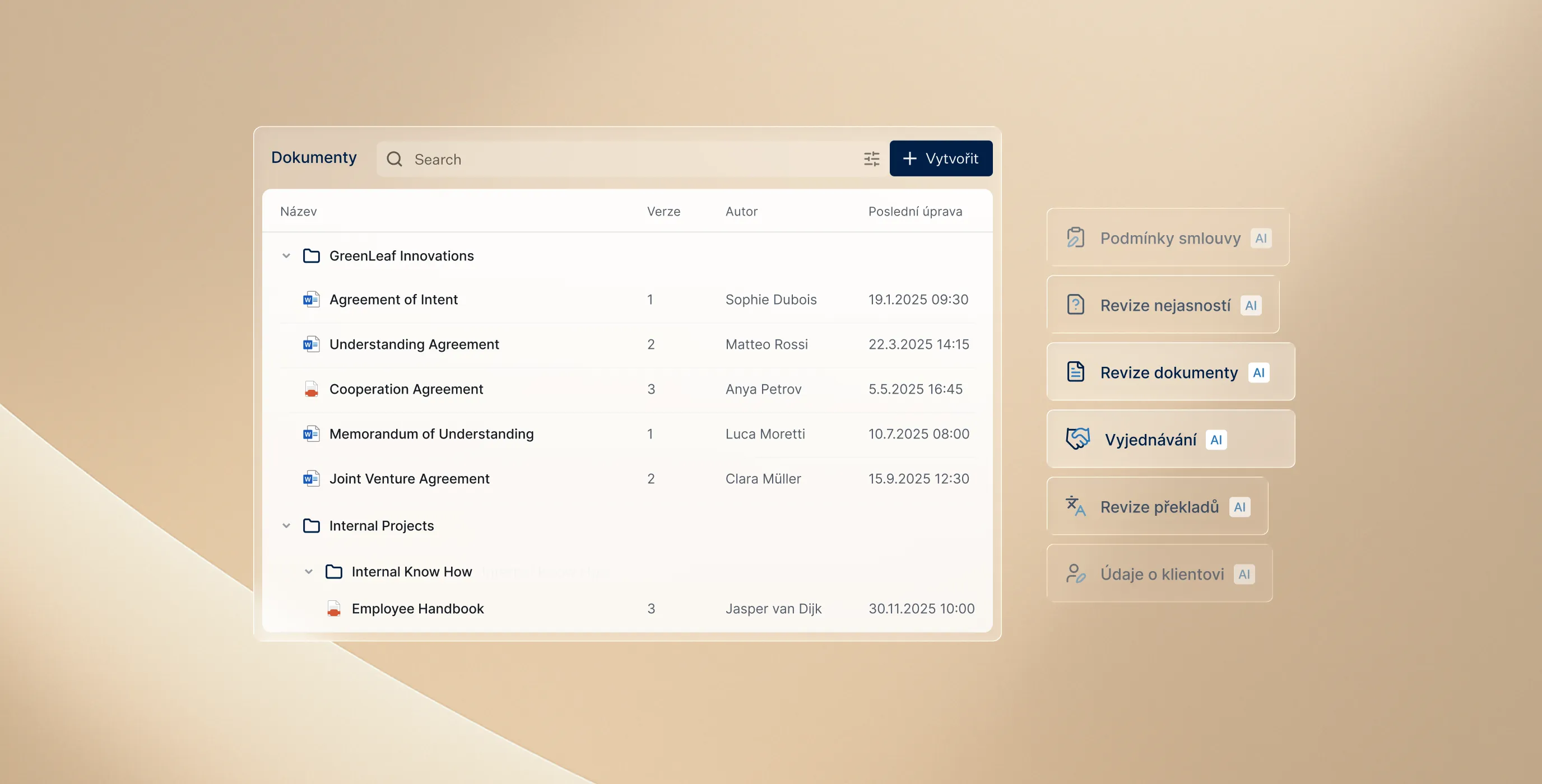Click the translation icon for Revize překladů
This screenshot has width=1542, height=784.
[x=1075, y=506]
